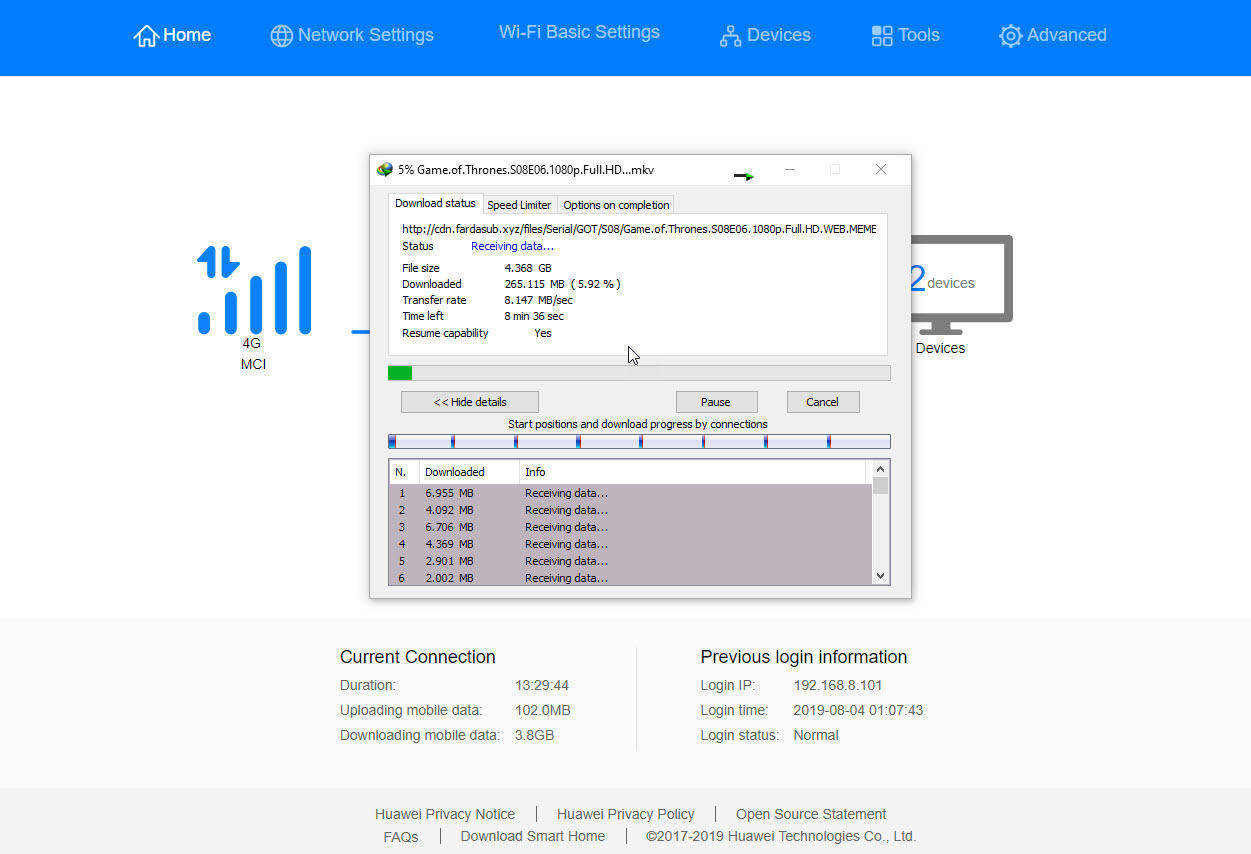
Task: Click the 102.0MB uploading mobile data value
Action: tap(543, 710)
